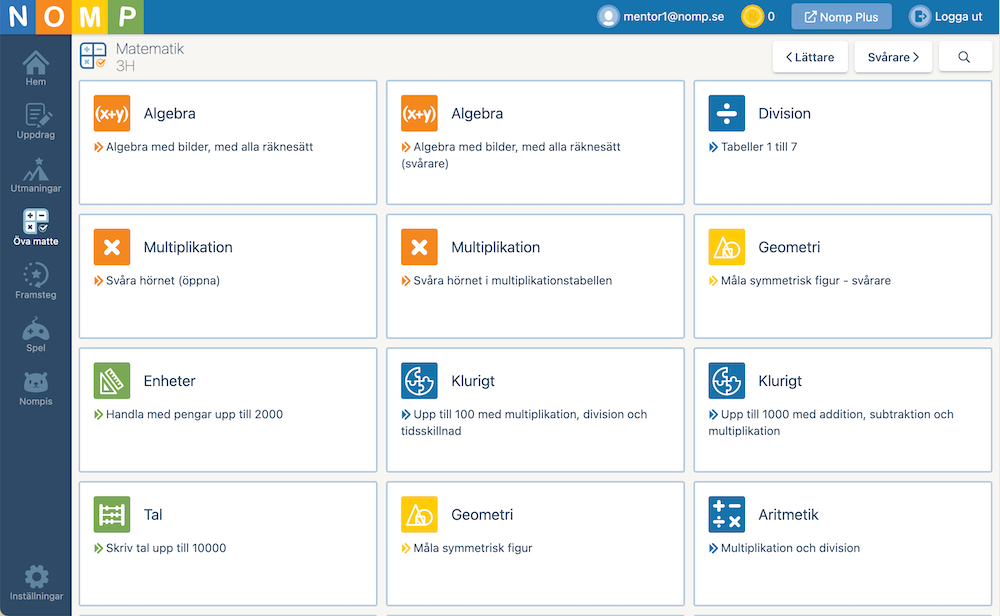
Task: Click first Algebra (x+y) icon
Action: 112,114
